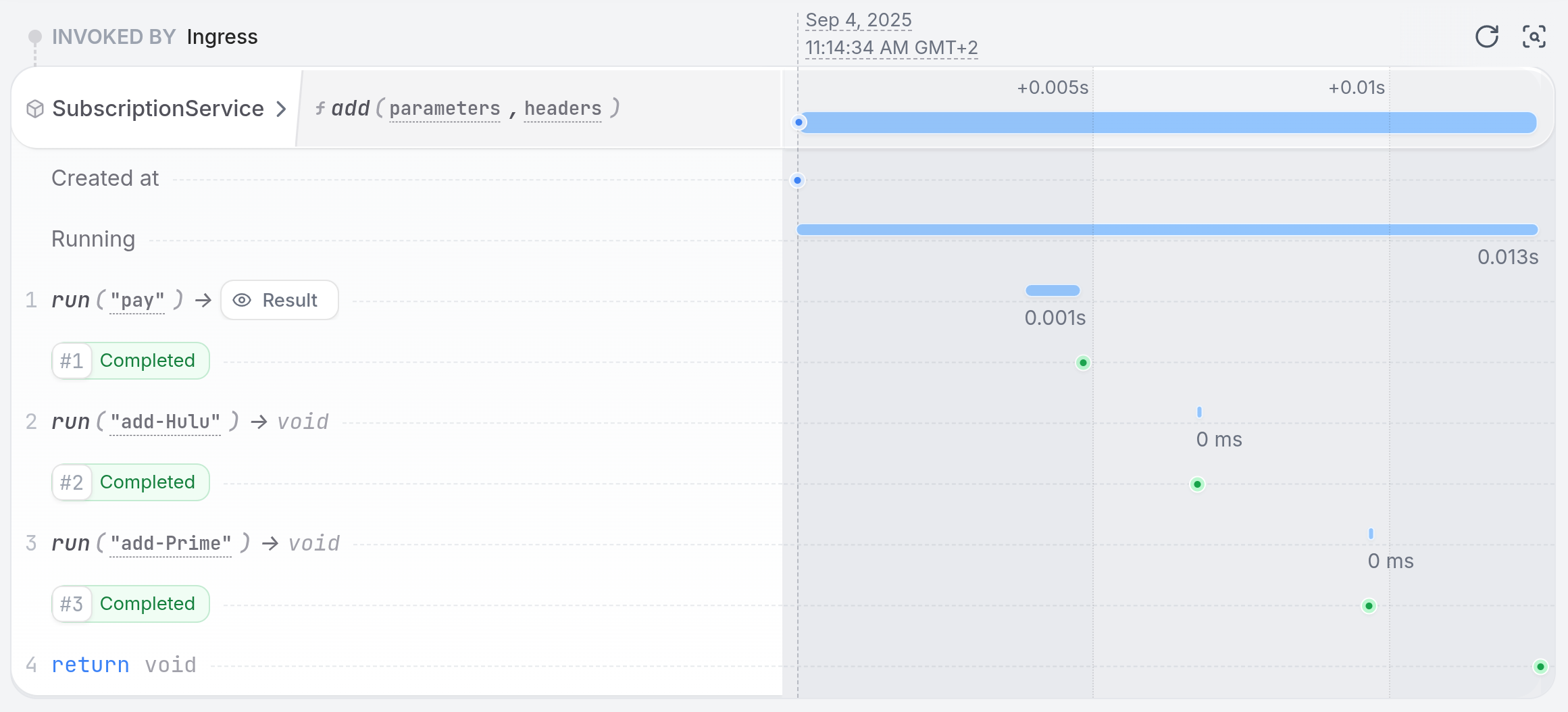Screen dimensions: 1568x712
Task: Select the #1 Completed status badge
Action: (x=130, y=361)
